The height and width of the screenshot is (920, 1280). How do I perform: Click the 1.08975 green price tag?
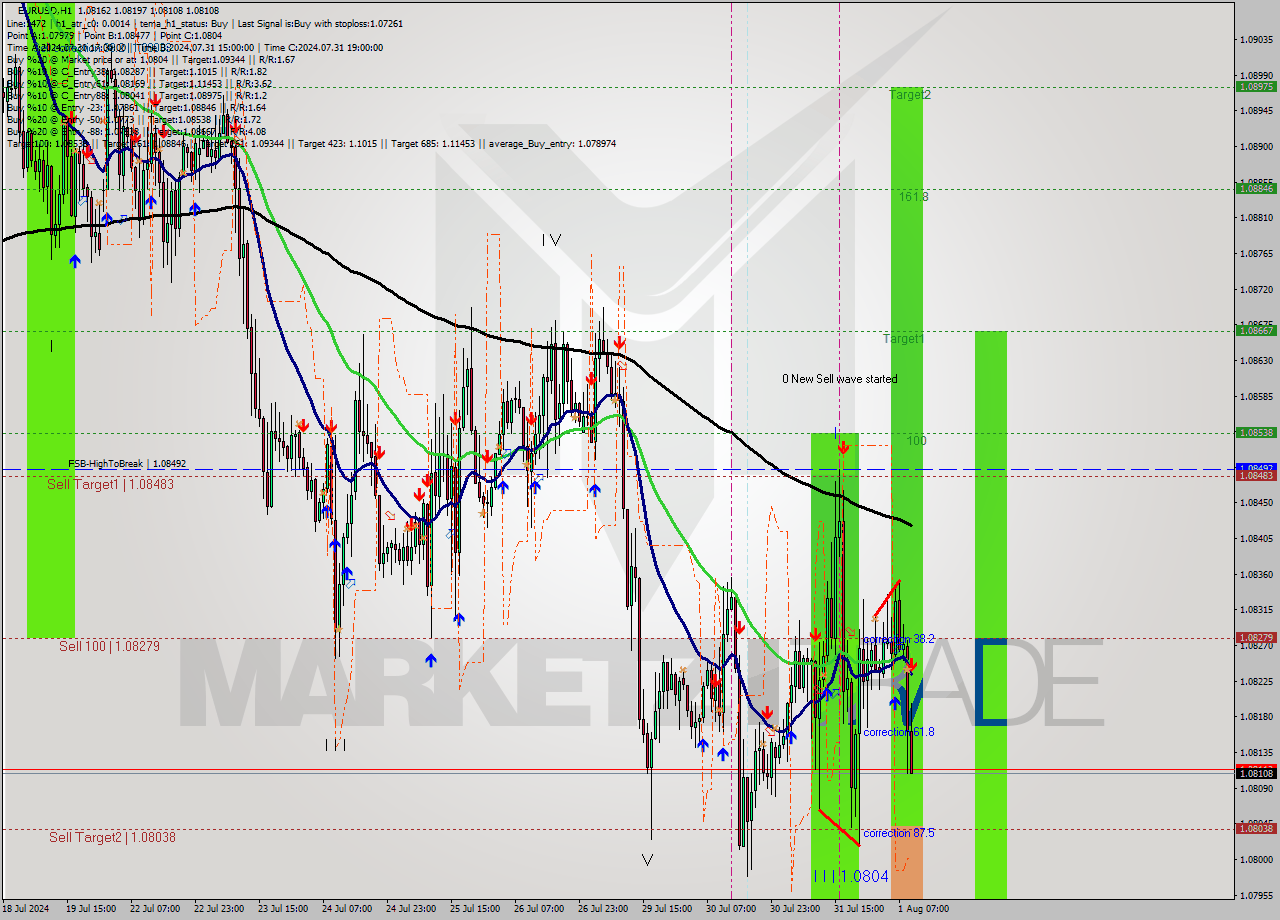(1256, 86)
